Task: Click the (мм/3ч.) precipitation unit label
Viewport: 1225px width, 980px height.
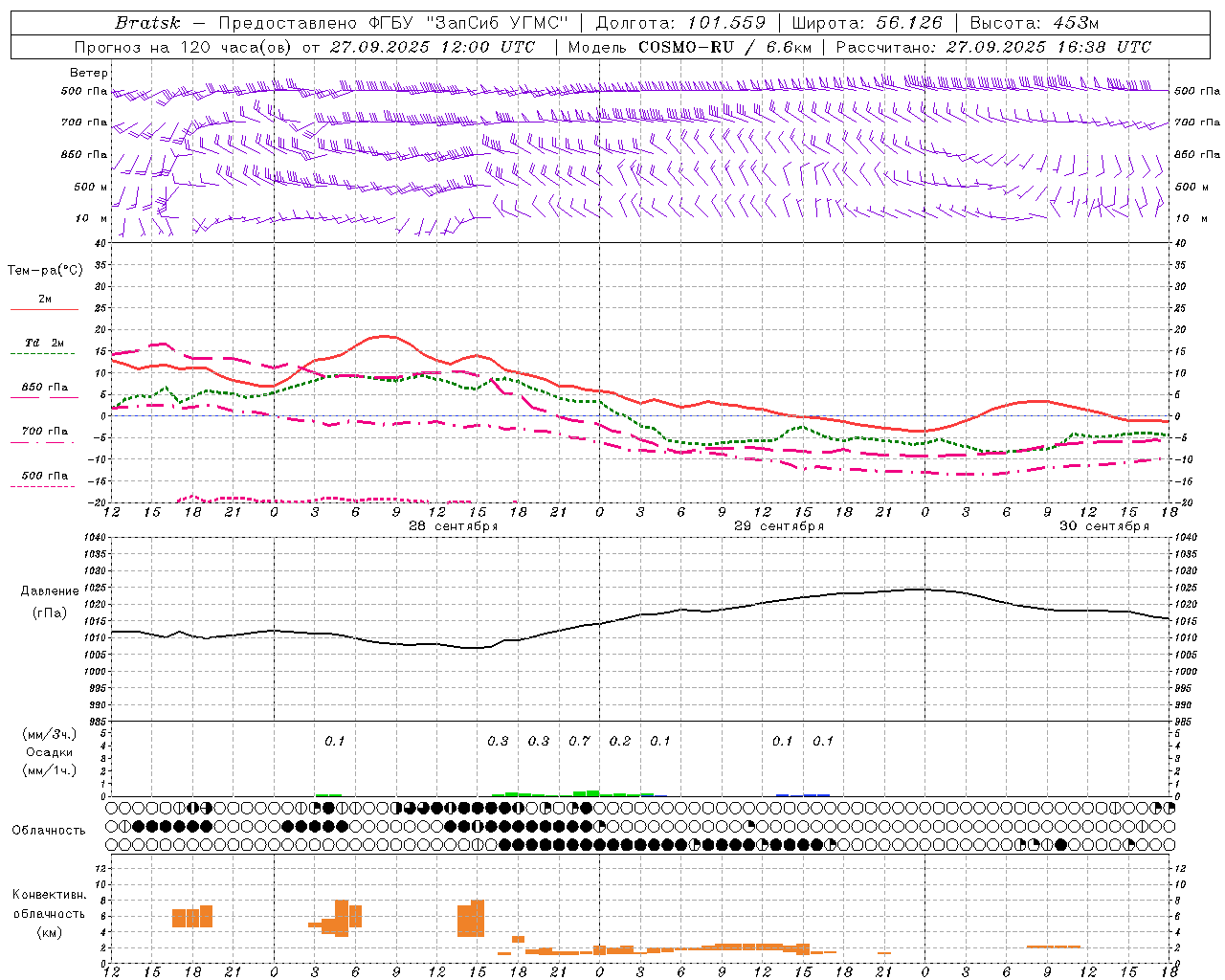Action: click(50, 734)
